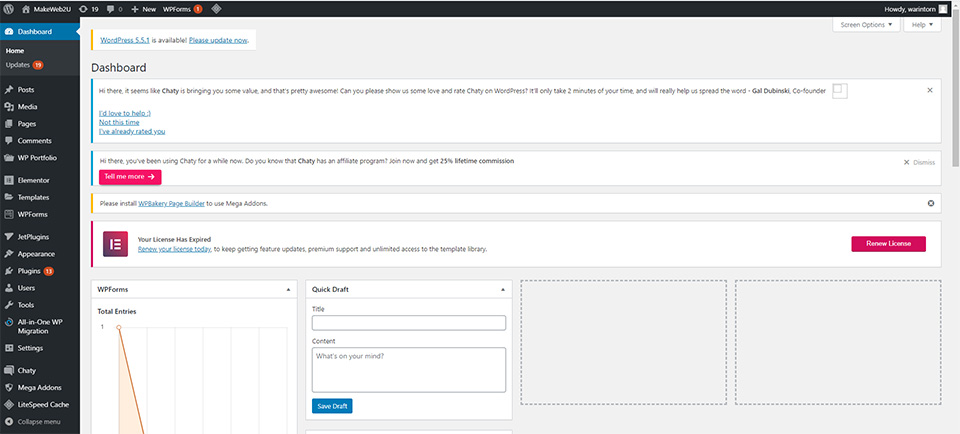This screenshot has width=960, height=434.
Task: Collapse the WPForms widget panel
Action: pyautogui.click(x=289, y=289)
